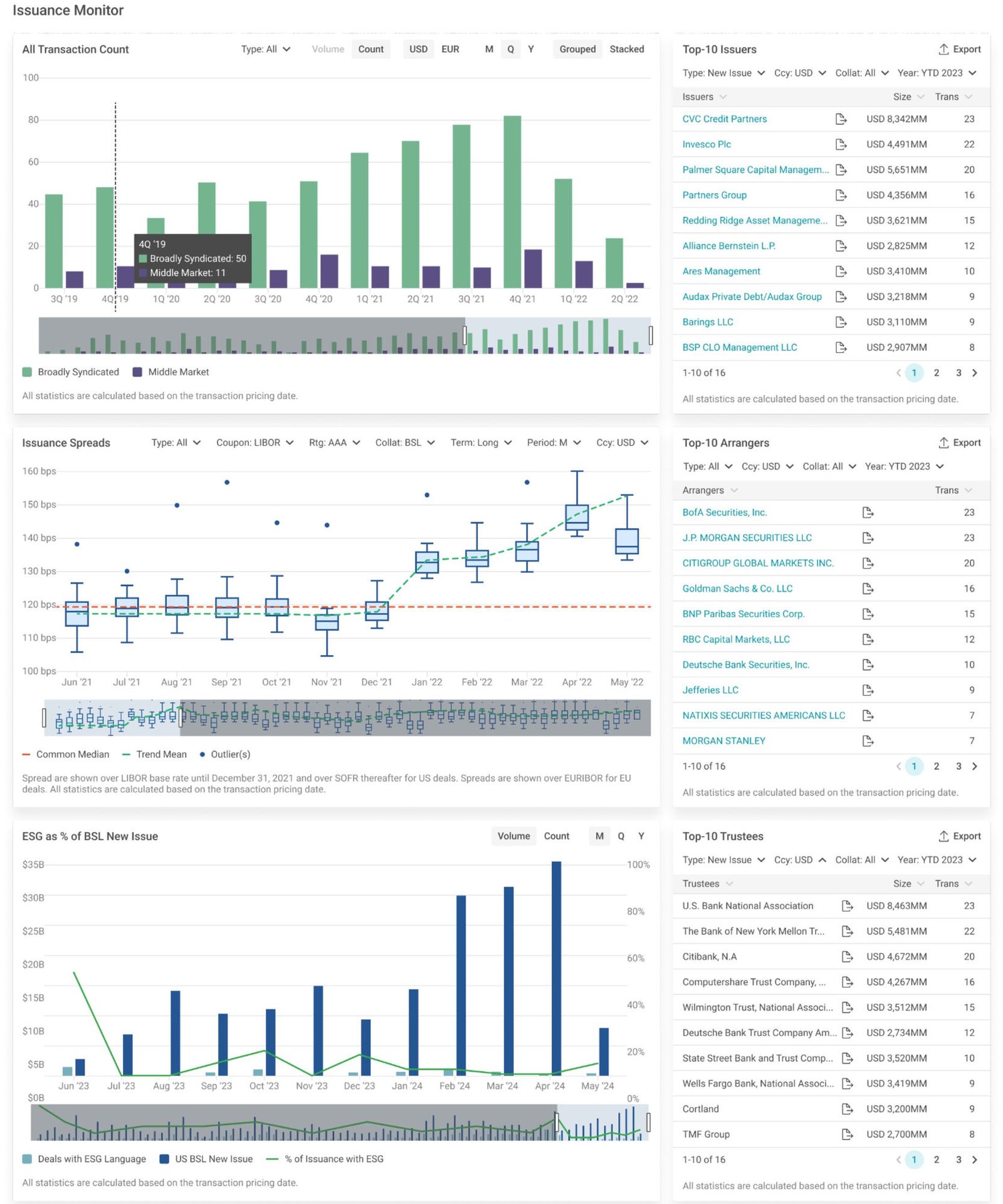Sort Arrangers table by Trans column arrow
The height and width of the screenshot is (1204, 1003).
969,490
